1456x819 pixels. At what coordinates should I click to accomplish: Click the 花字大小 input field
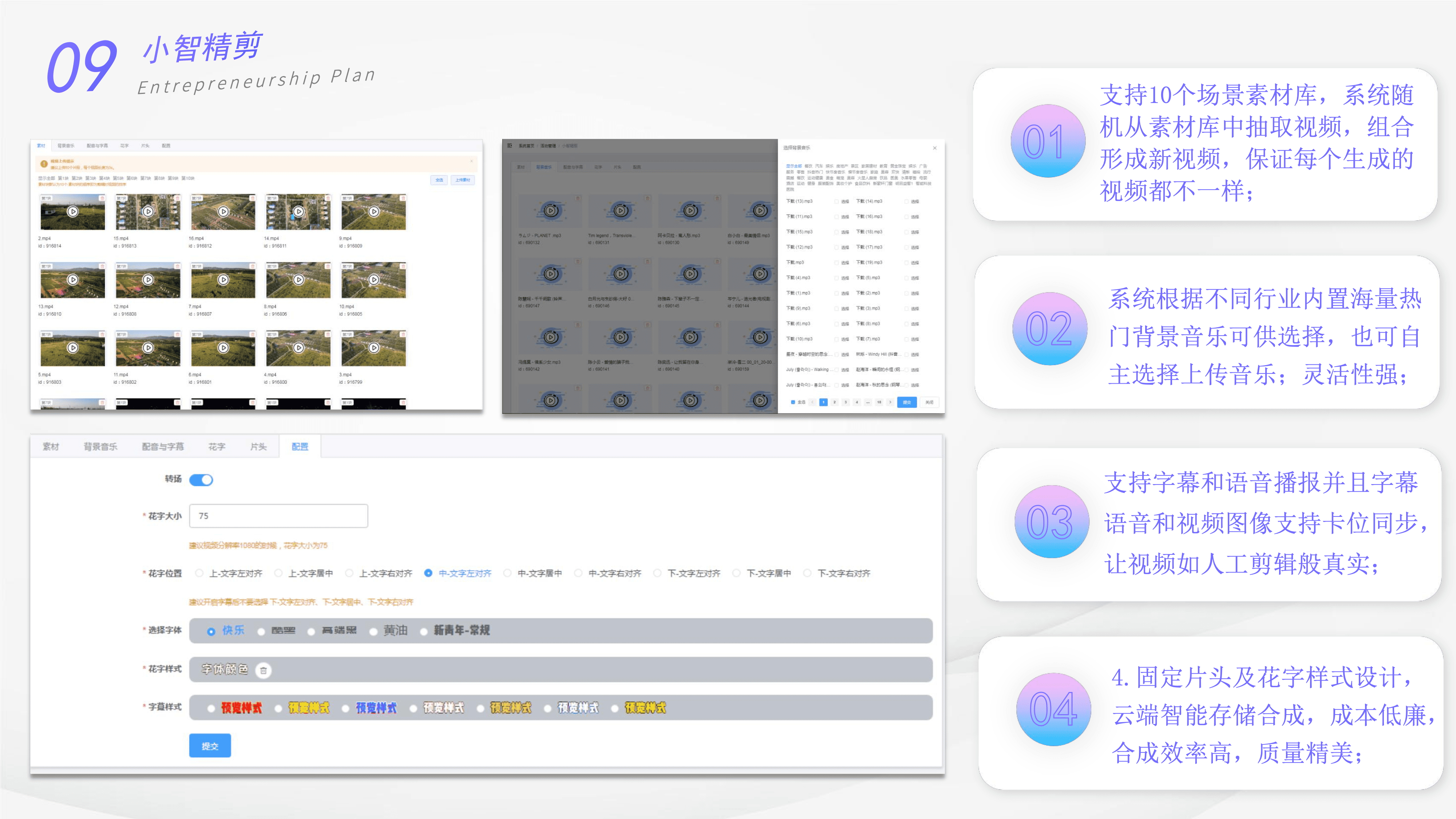pos(278,516)
